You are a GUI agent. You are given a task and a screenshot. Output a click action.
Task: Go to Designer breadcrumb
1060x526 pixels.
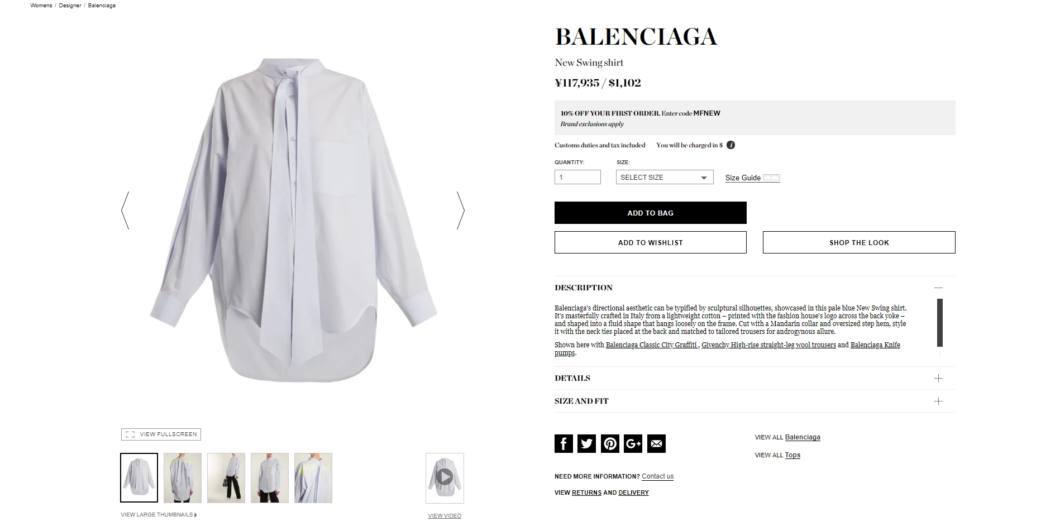pyautogui.click(x=70, y=5)
